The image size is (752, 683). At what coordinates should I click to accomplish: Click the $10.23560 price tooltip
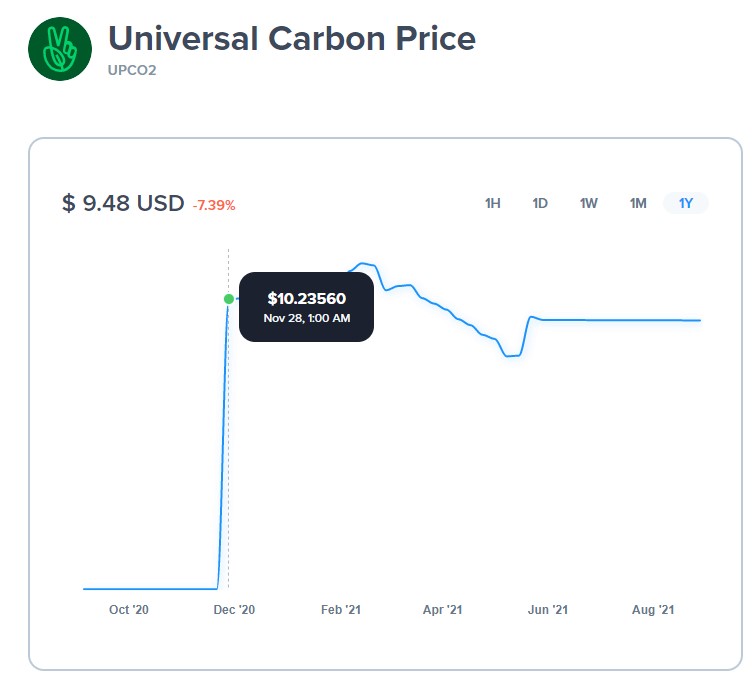click(306, 298)
